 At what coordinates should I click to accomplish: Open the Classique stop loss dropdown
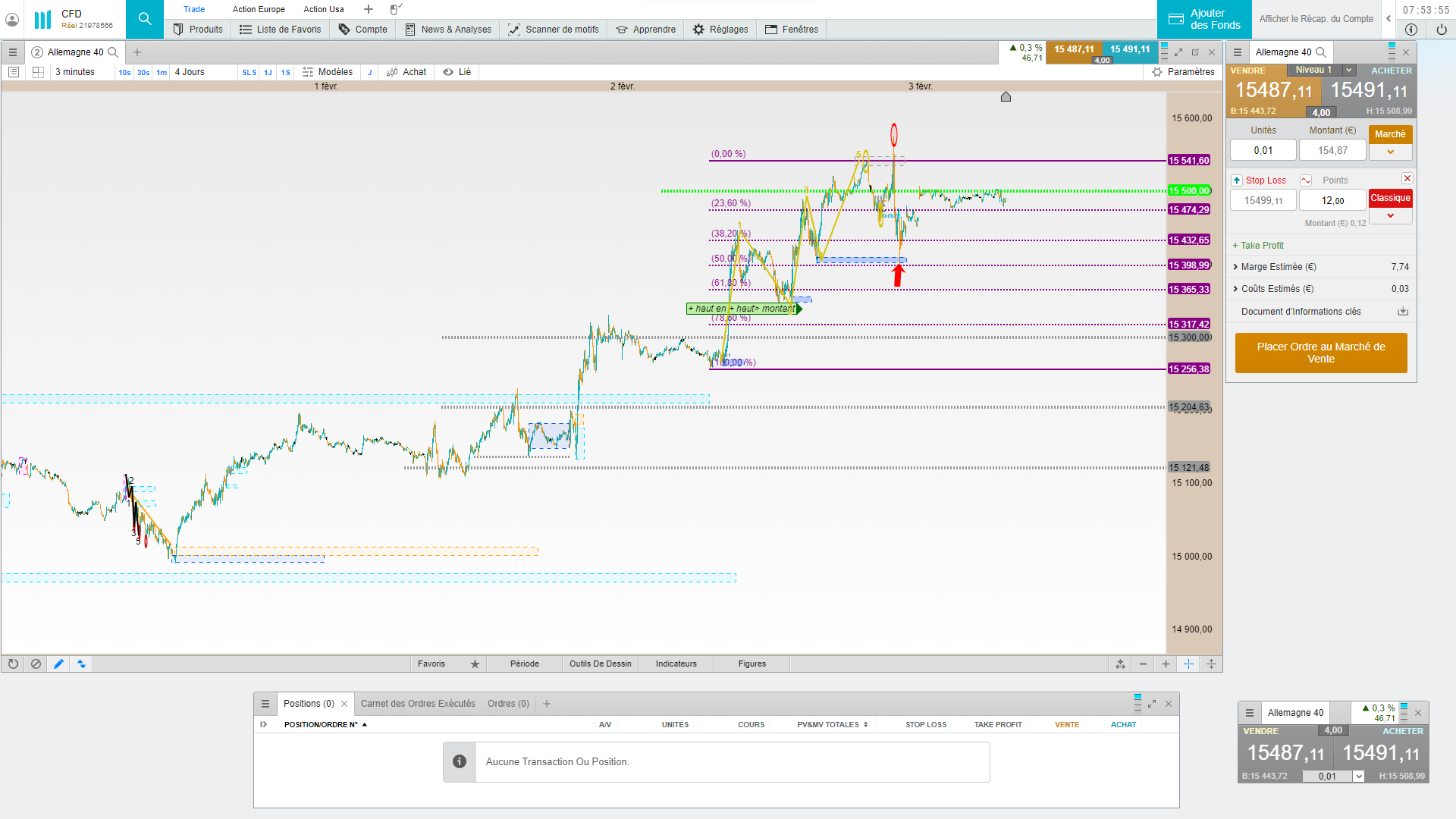tap(1390, 215)
